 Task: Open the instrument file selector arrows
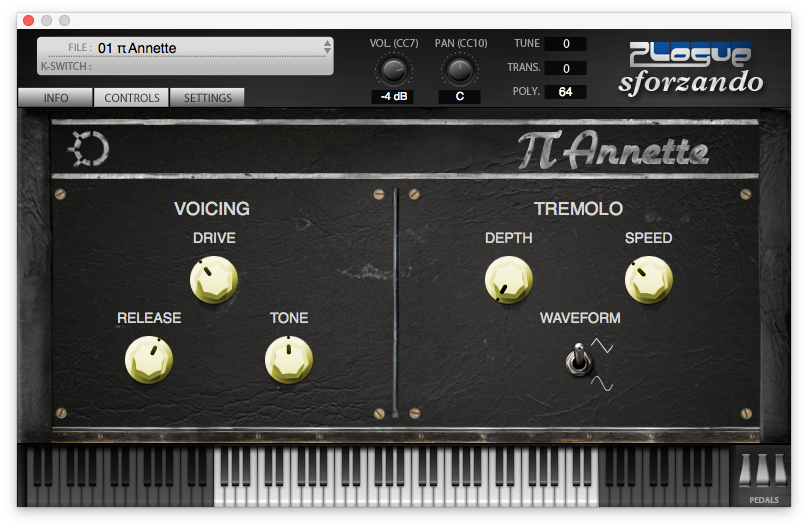click(327, 47)
